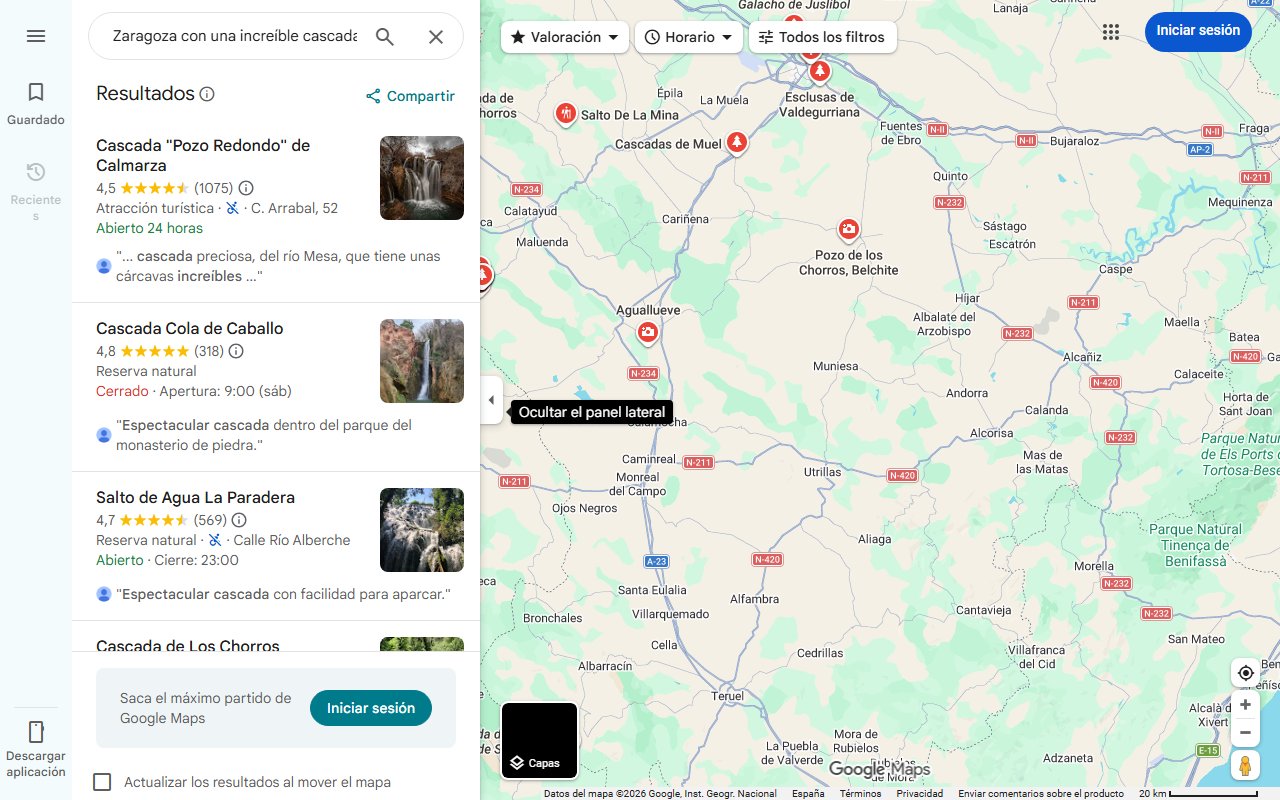The height and width of the screenshot is (800, 1280).
Task: Clear the search text with the X icon
Action: [x=436, y=36]
